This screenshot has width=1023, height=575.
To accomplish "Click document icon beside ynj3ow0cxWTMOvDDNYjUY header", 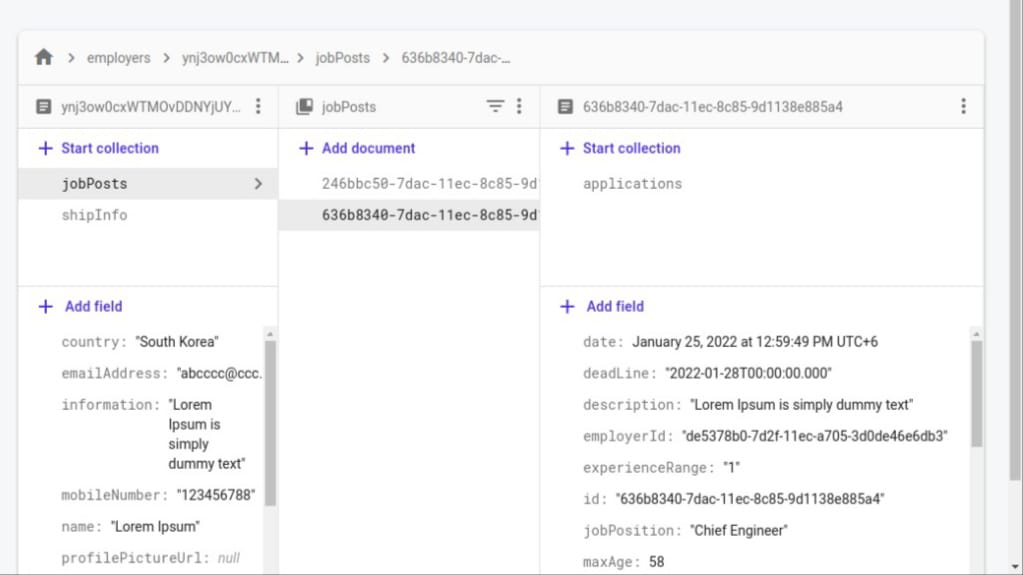I will point(44,106).
